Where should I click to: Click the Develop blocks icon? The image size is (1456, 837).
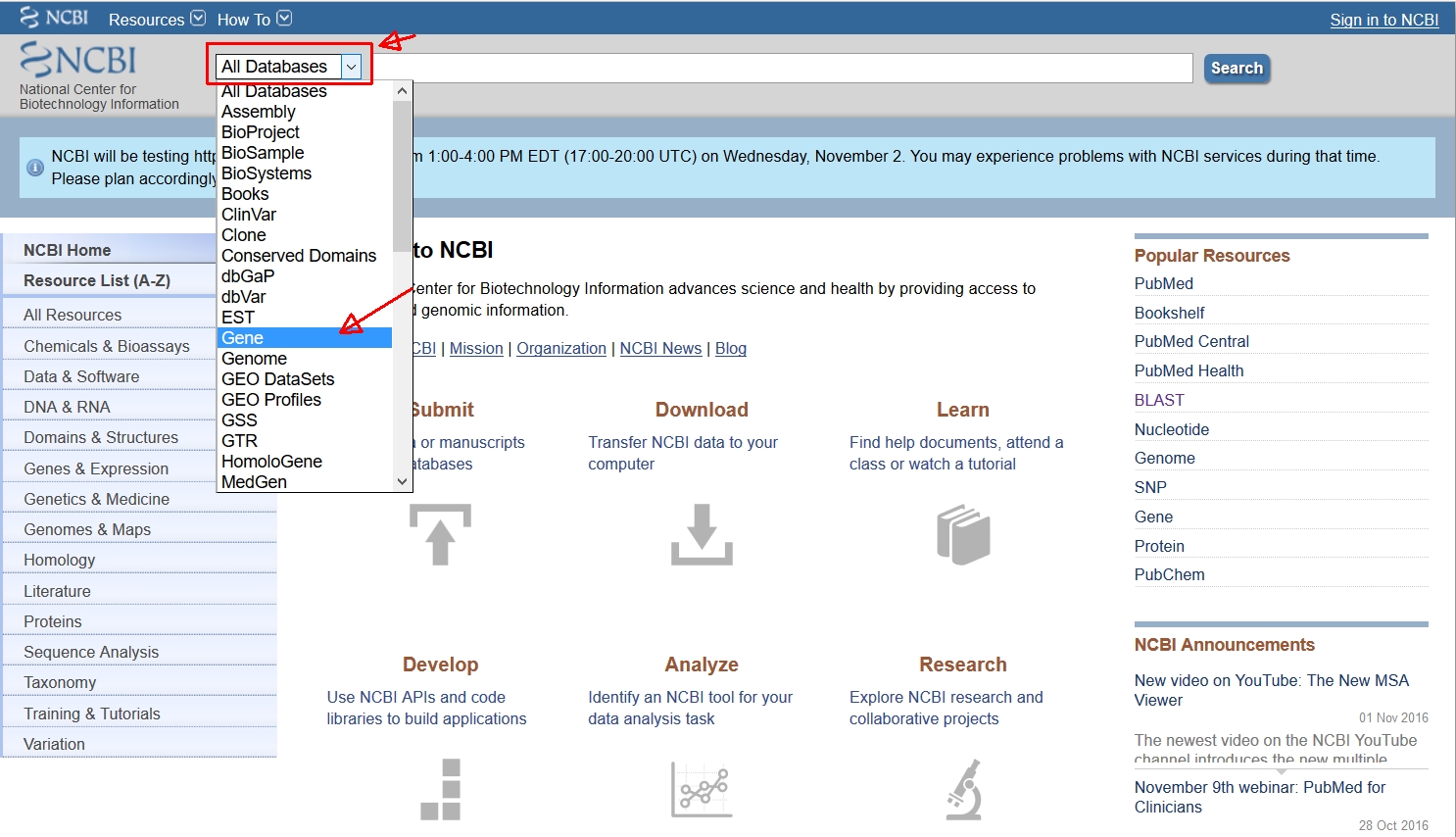pos(441,789)
